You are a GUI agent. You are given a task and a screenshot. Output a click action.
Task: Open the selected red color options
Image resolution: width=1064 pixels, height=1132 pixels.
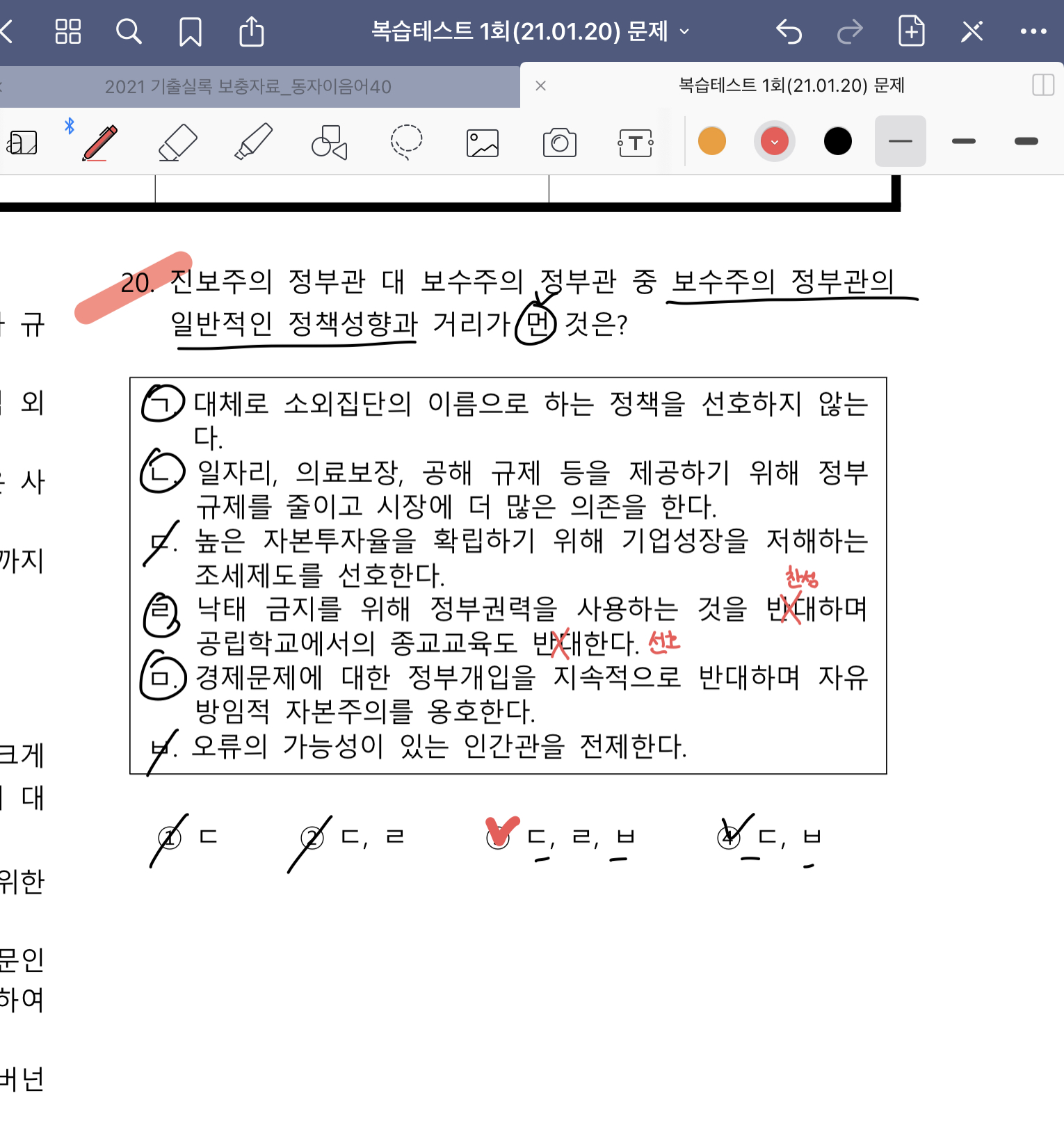(x=774, y=142)
